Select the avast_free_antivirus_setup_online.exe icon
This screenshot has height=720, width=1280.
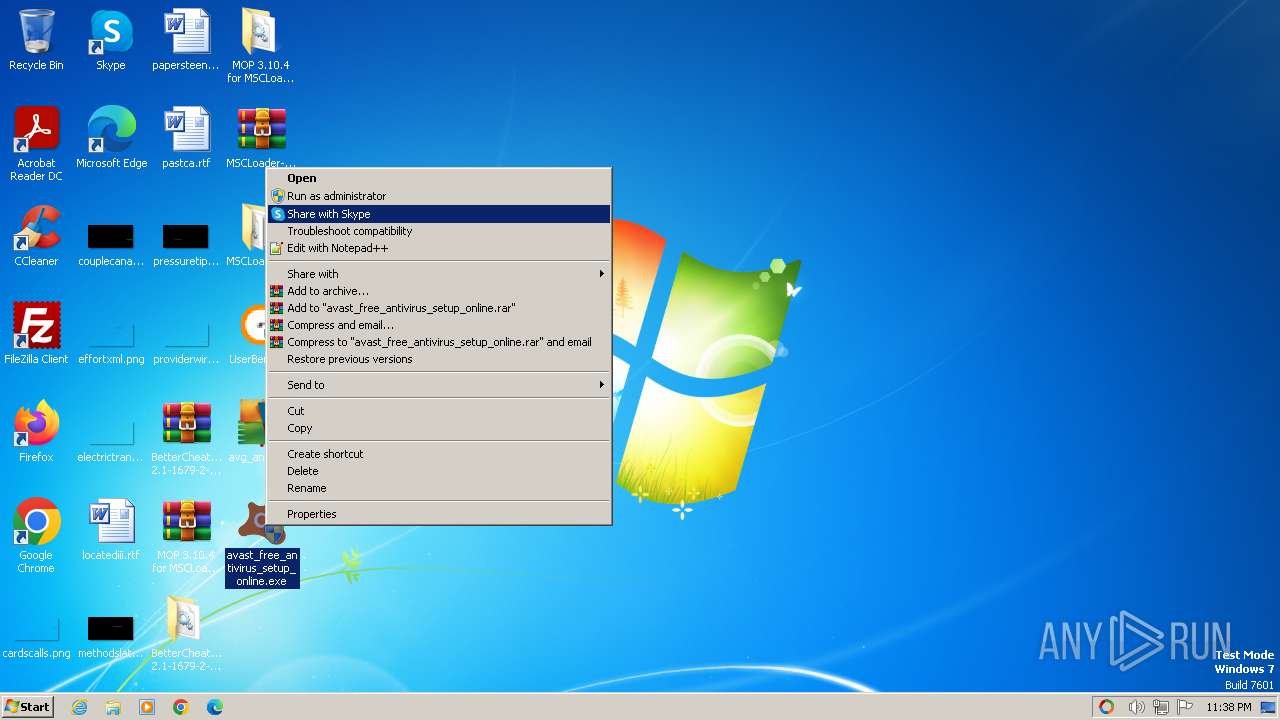pyautogui.click(x=262, y=543)
